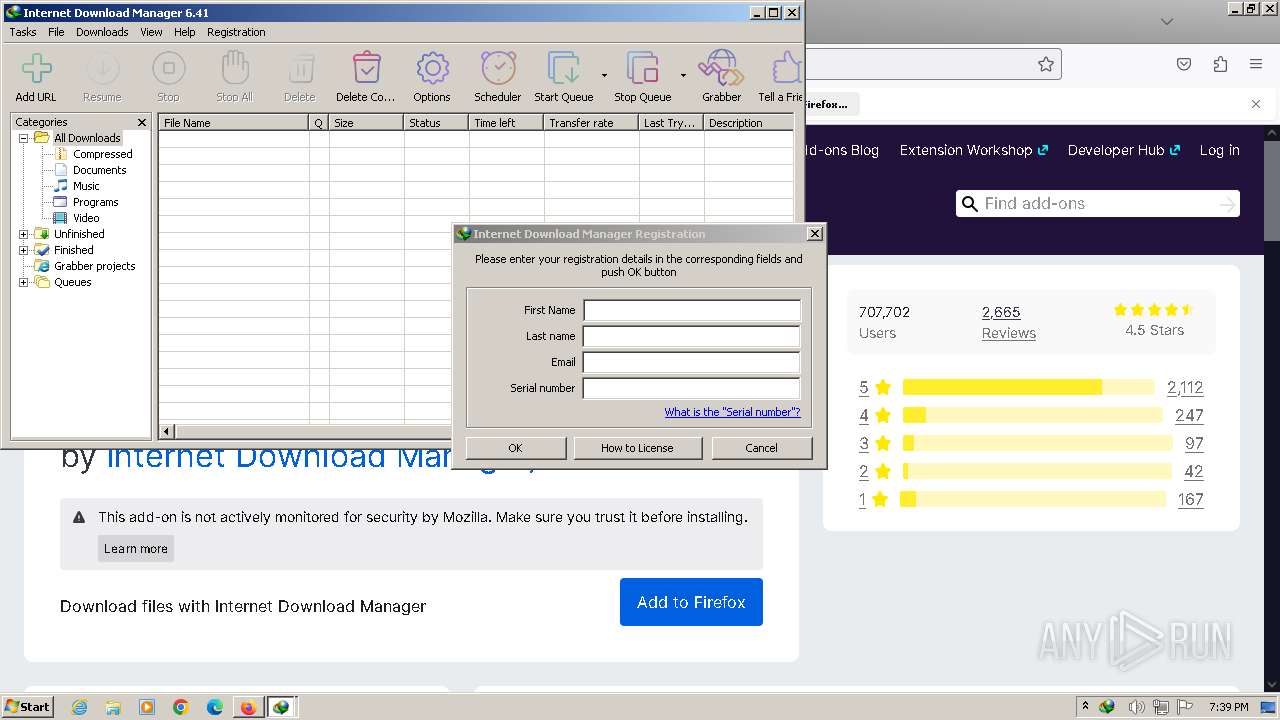Collapse the All Downloads tree node
The height and width of the screenshot is (720, 1280).
click(24, 138)
